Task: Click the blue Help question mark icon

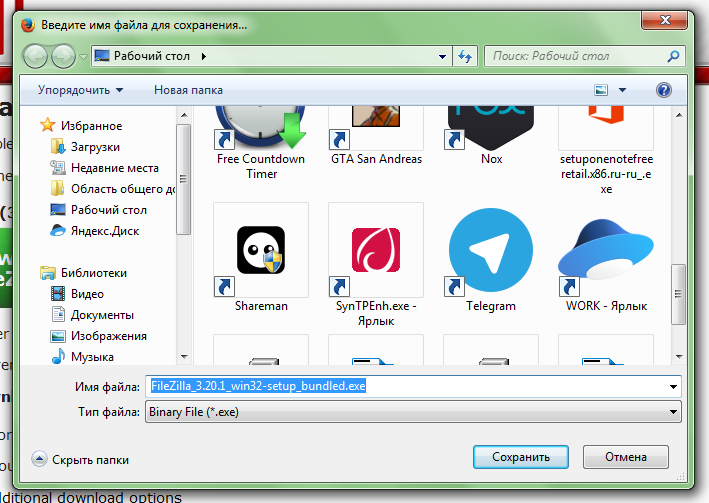Action: click(x=663, y=90)
